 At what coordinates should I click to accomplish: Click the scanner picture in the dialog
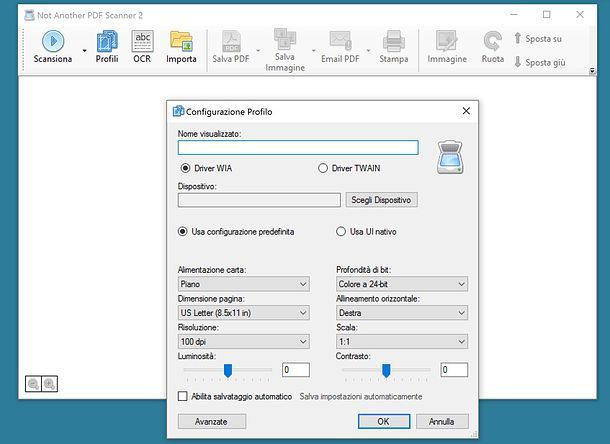pyautogui.click(x=450, y=157)
